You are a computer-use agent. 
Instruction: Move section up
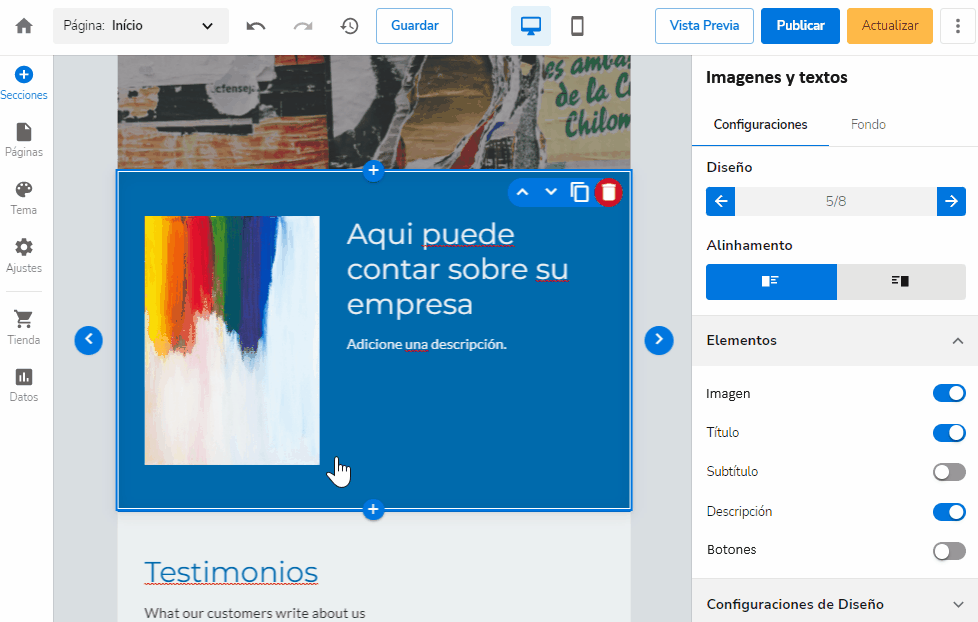tap(523, 192)
